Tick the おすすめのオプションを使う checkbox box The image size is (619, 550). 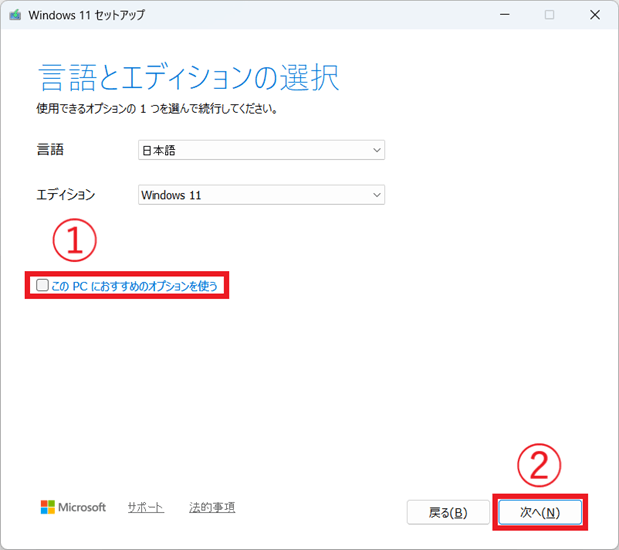(x=42, y=286)
